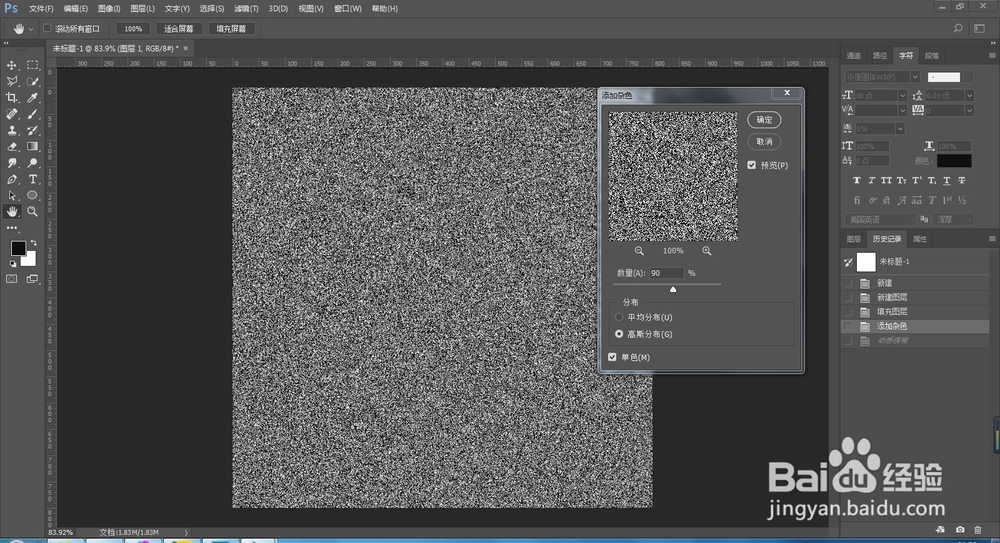
Task: Click the noise amount slider handle
Action: [673, 289]
